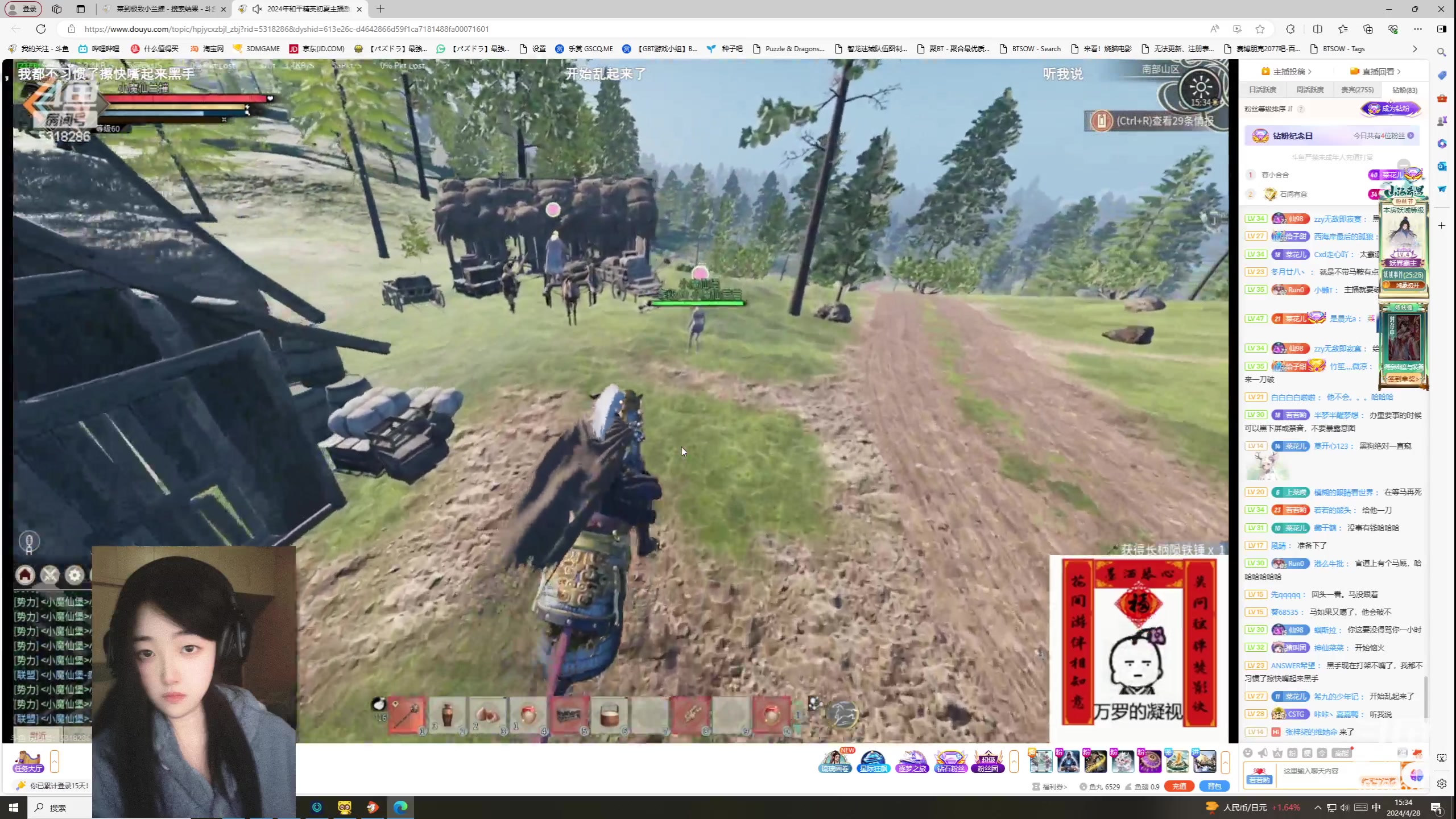Screen dimensions: 1456x819
Task: Expand the gift list with right-side up chevron
Action: point(1225,761)
